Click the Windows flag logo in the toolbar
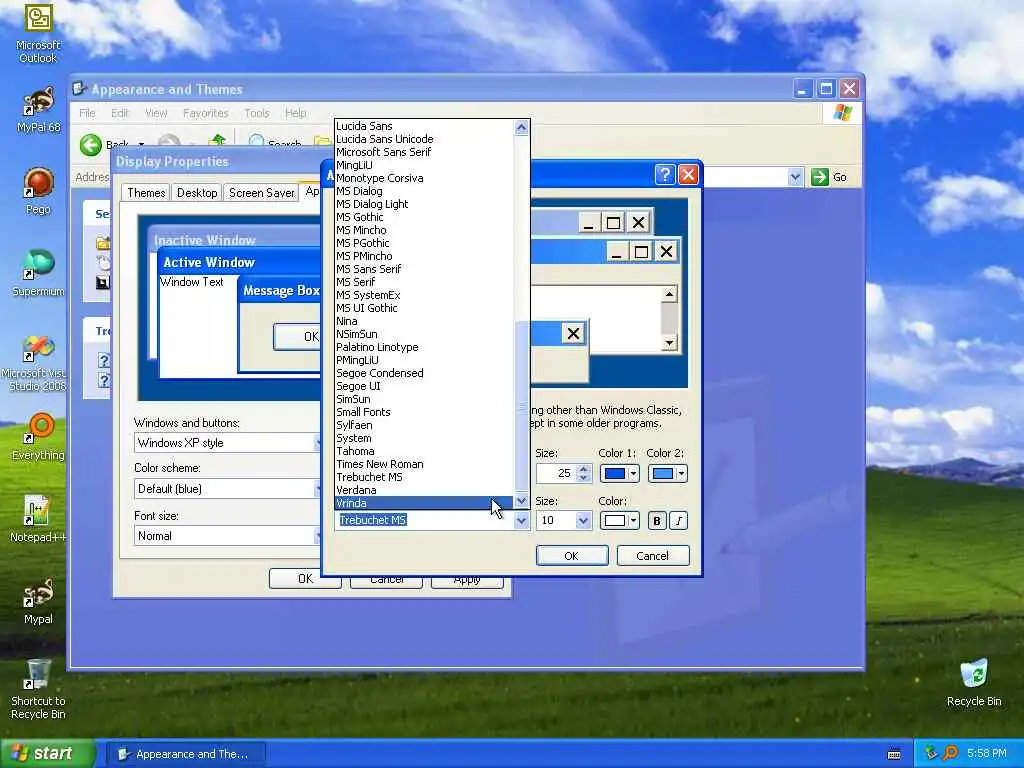The image size is (1024, 768). 842,113
